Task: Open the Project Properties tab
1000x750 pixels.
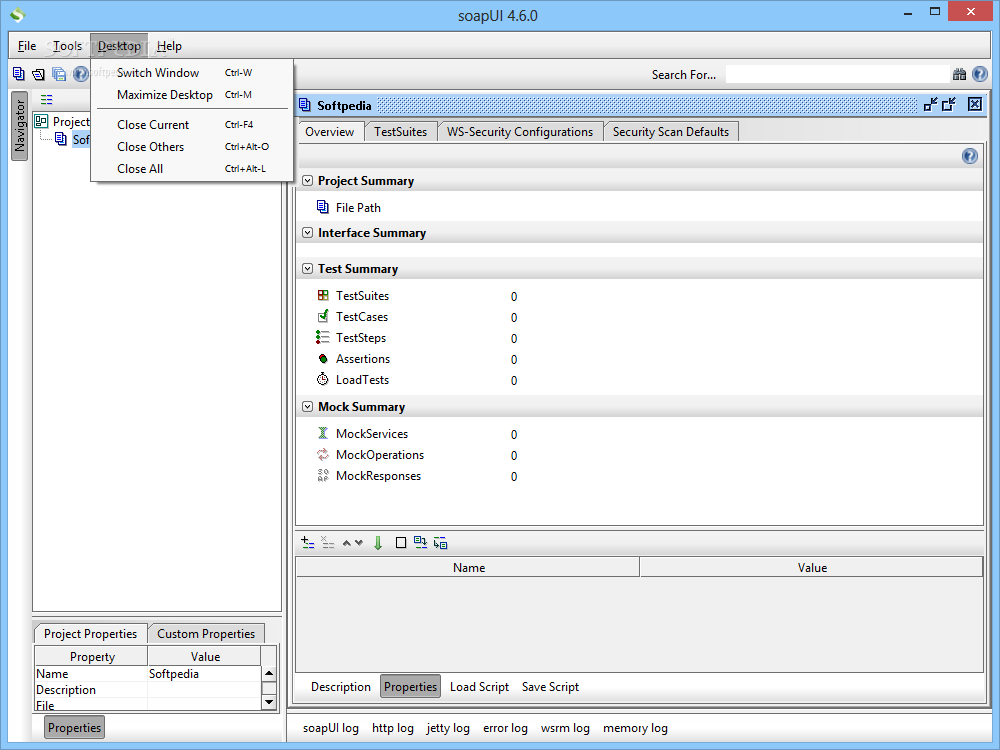Action: coord(91,633)
